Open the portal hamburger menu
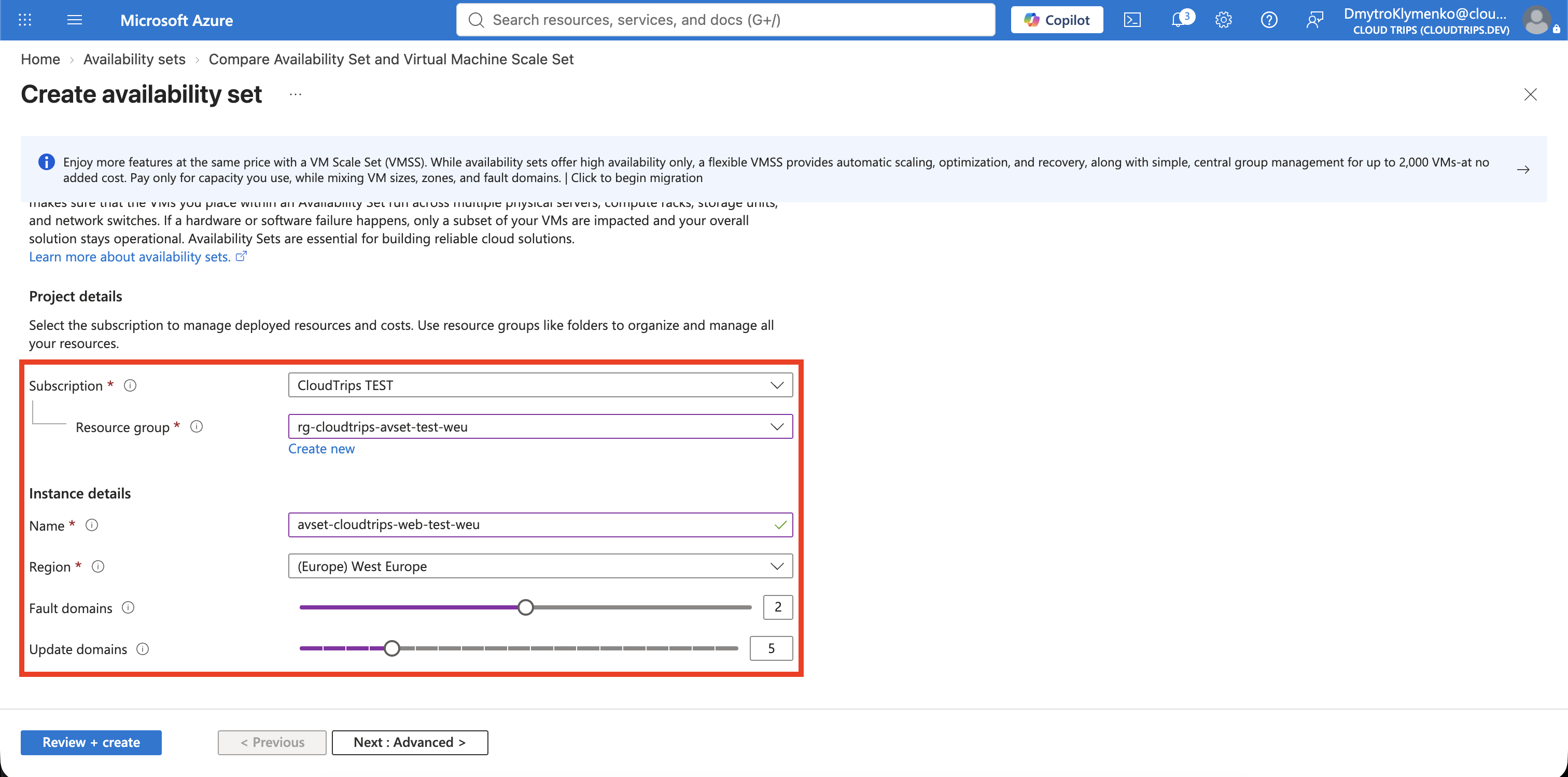 [x=74, y=20]
